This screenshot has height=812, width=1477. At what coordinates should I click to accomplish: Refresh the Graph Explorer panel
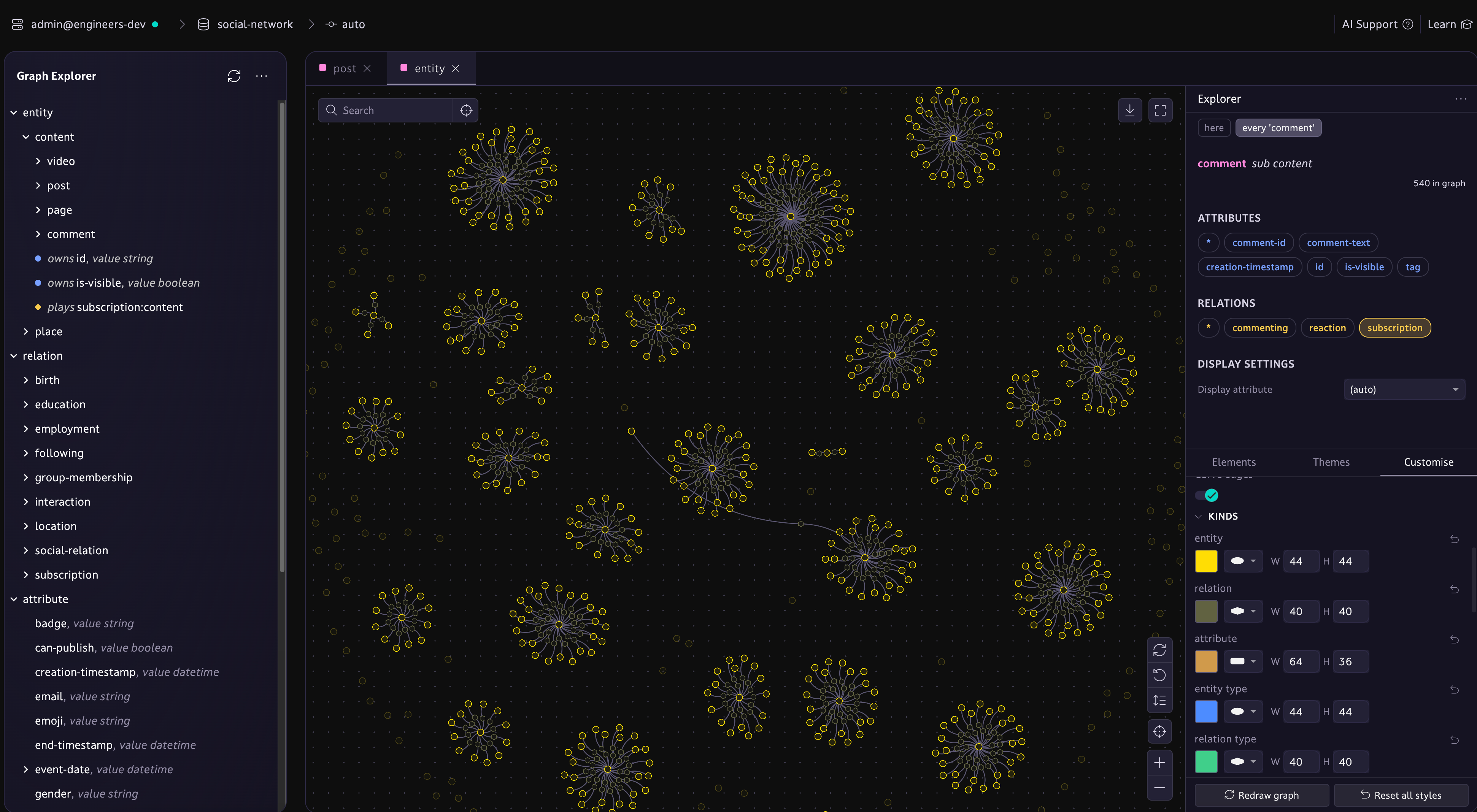[x=234, y=76]
